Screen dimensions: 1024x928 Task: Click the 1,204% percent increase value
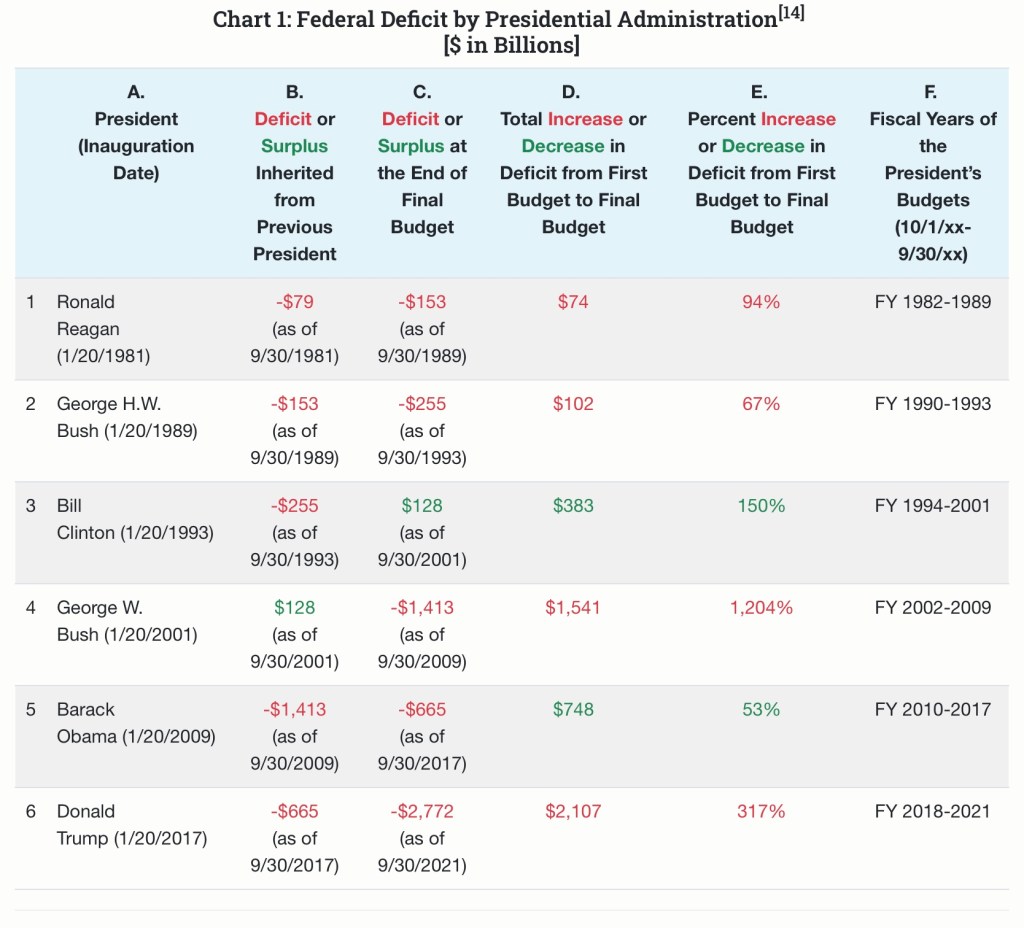[761, 608]
